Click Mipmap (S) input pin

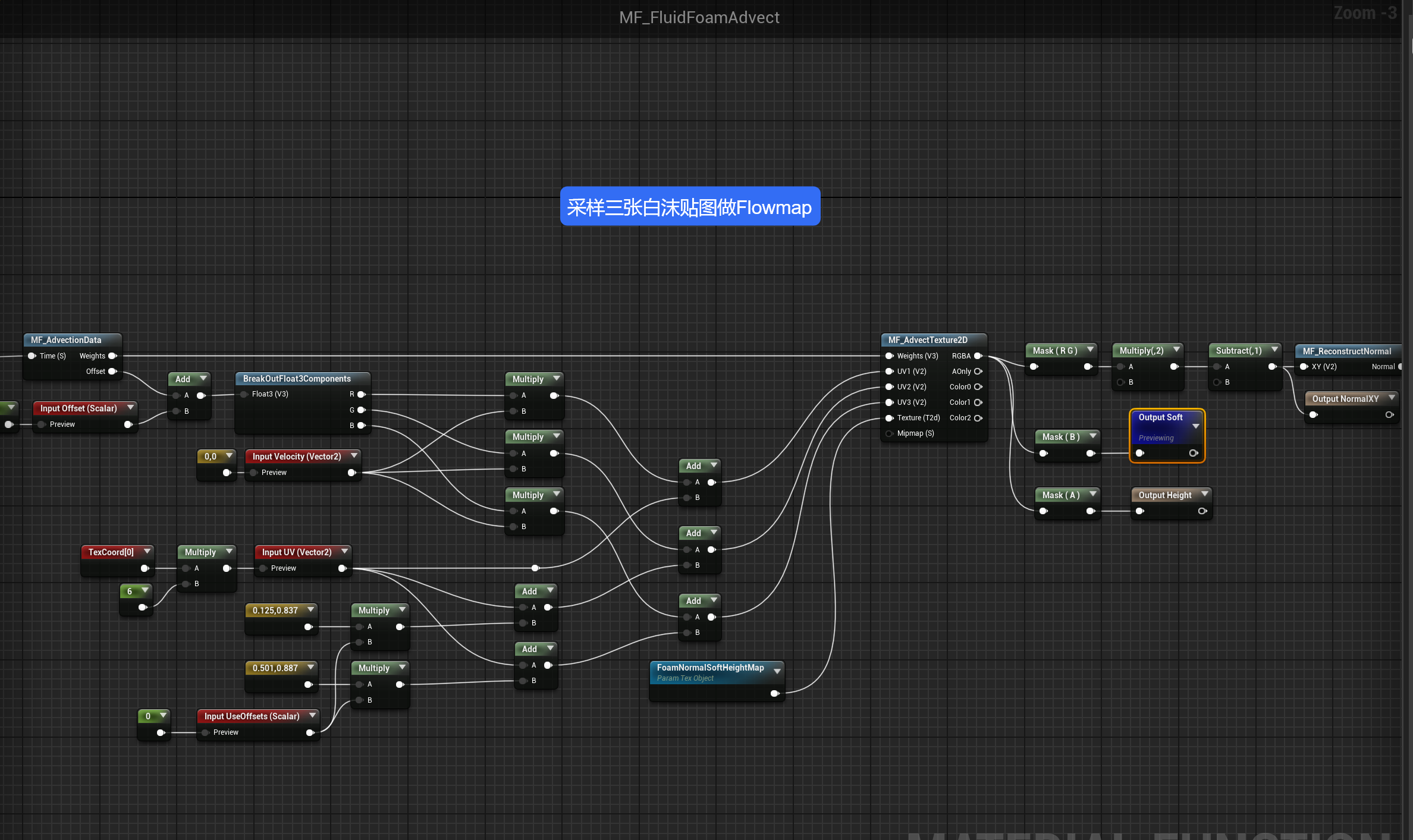click(x=890, y=433)
